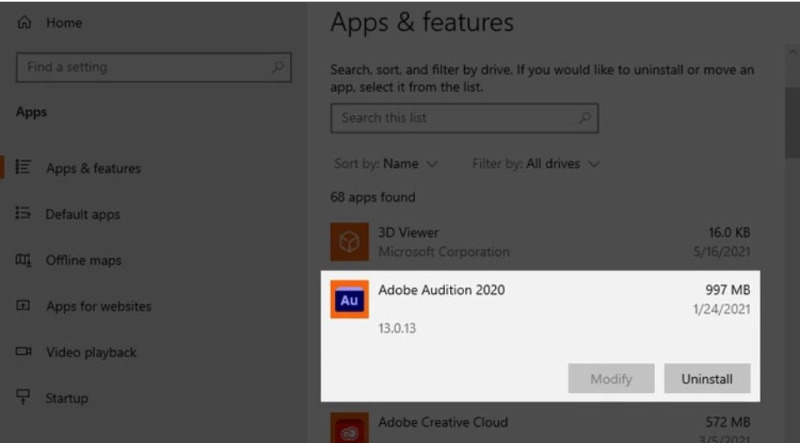
Task: Focus the Find a setting search field
Action: [x=140, y=68]
